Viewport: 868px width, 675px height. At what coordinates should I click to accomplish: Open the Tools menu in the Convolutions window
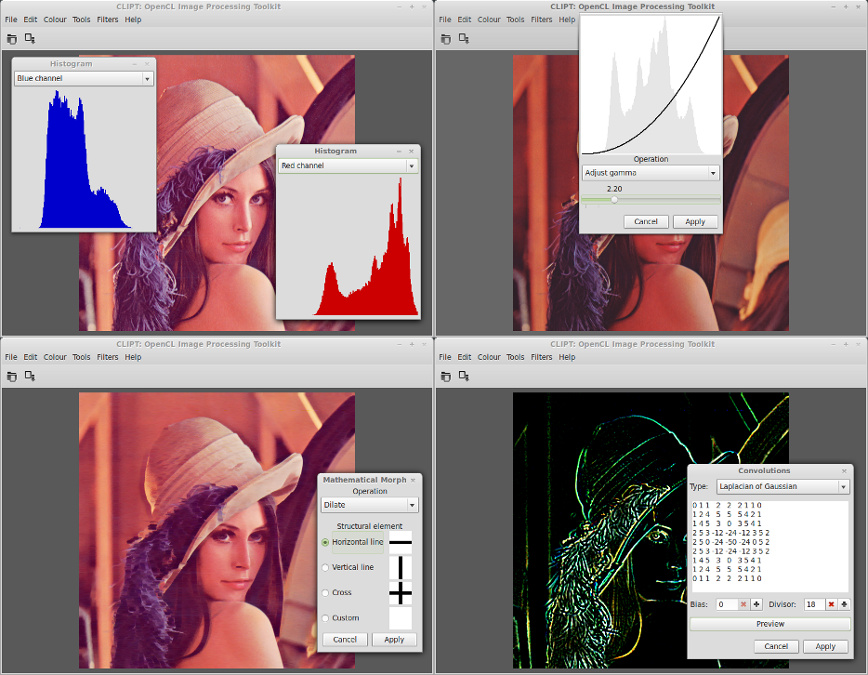[x=515, y=357]
